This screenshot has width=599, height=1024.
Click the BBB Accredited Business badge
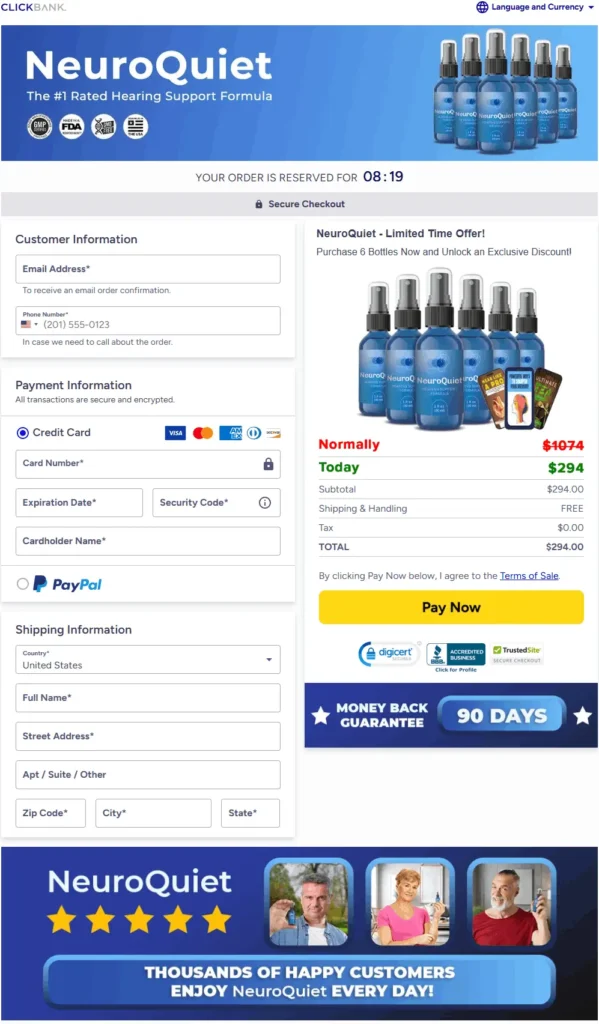pyautogui.click(x=455, y=656)
